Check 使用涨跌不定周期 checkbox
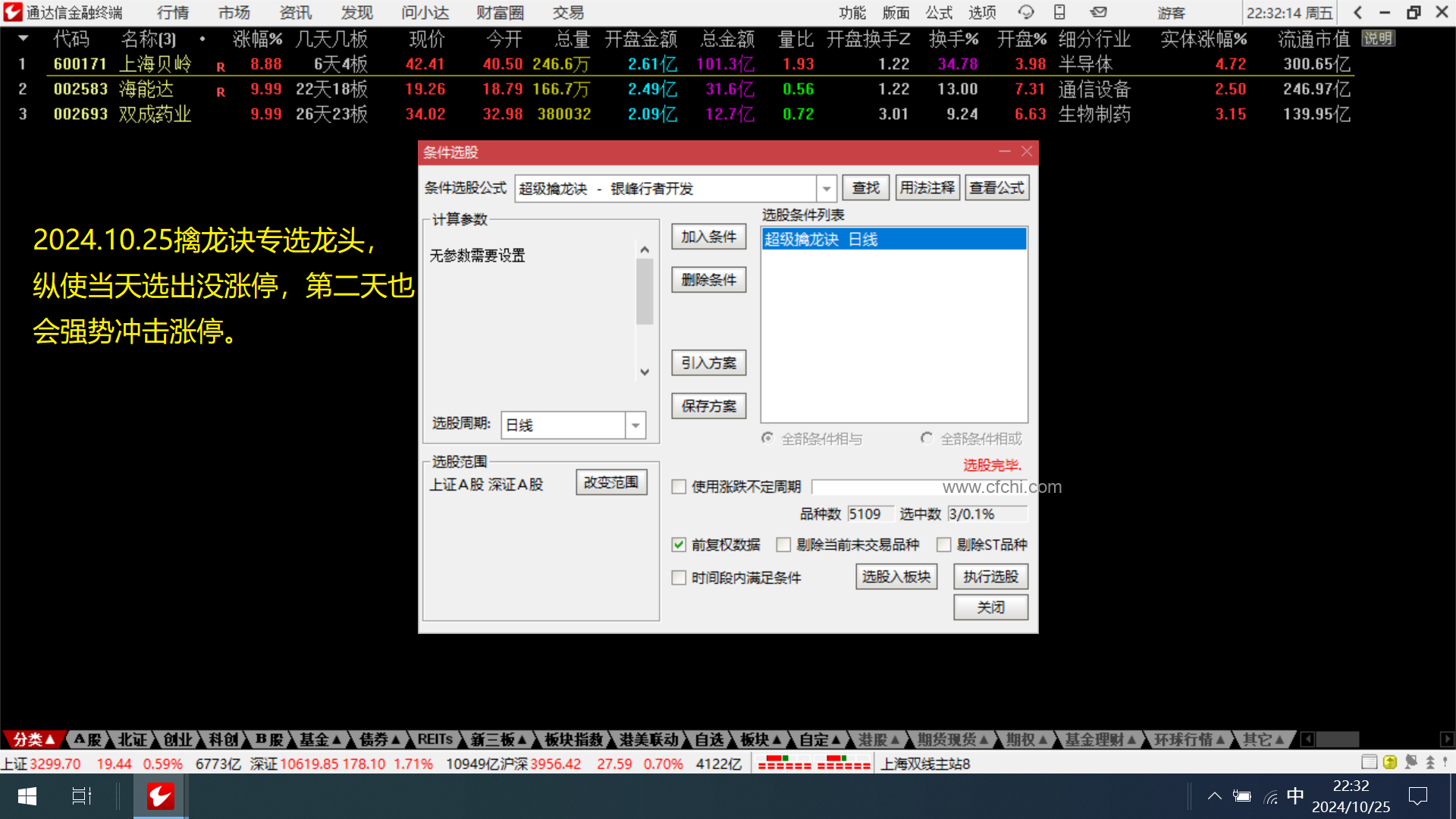Screen dimensions: 1456x819 pos(679,487)
